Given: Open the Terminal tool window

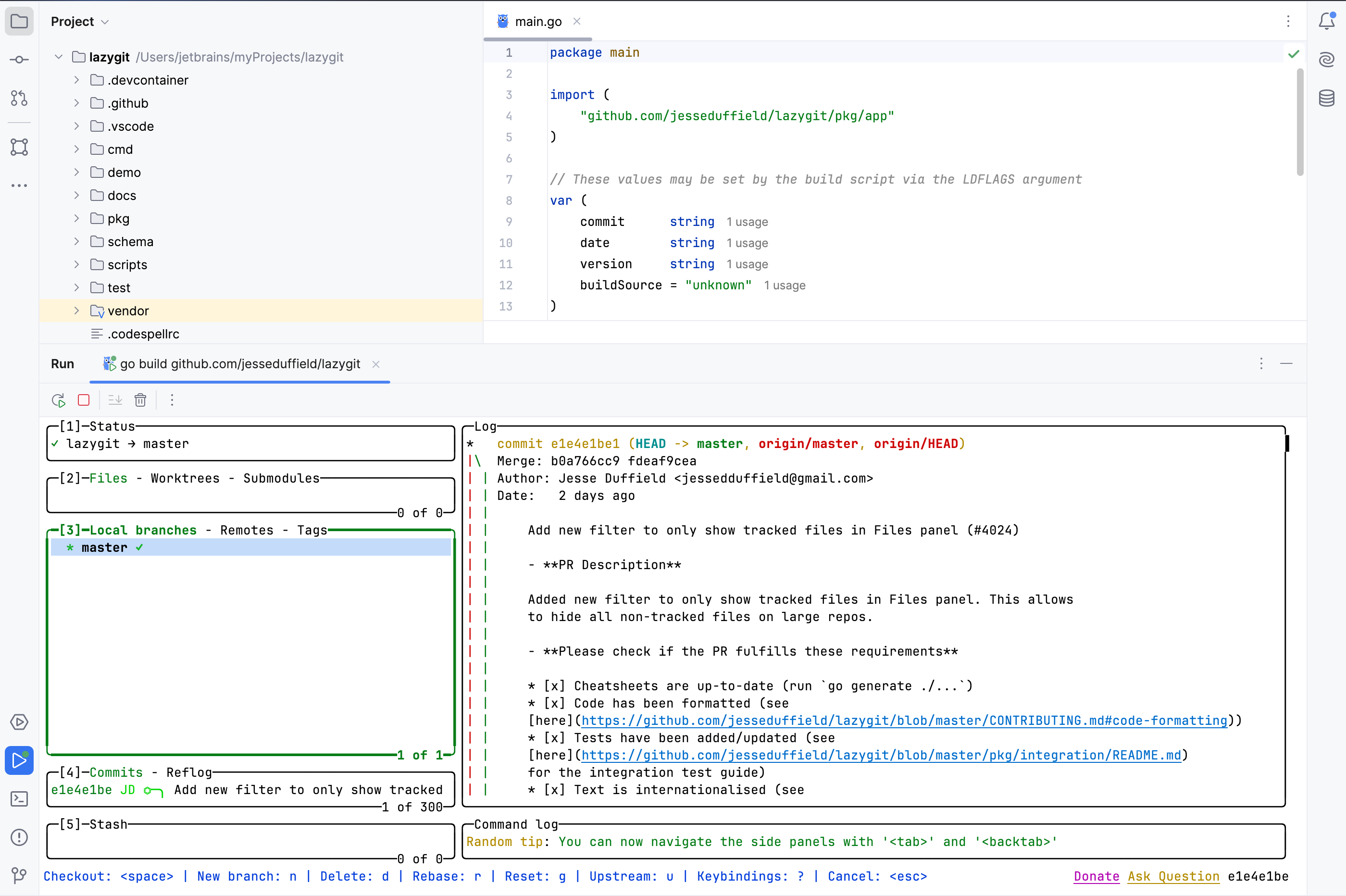Looking at the screenshot, I should pyautogui.click(x=19, y=799).
